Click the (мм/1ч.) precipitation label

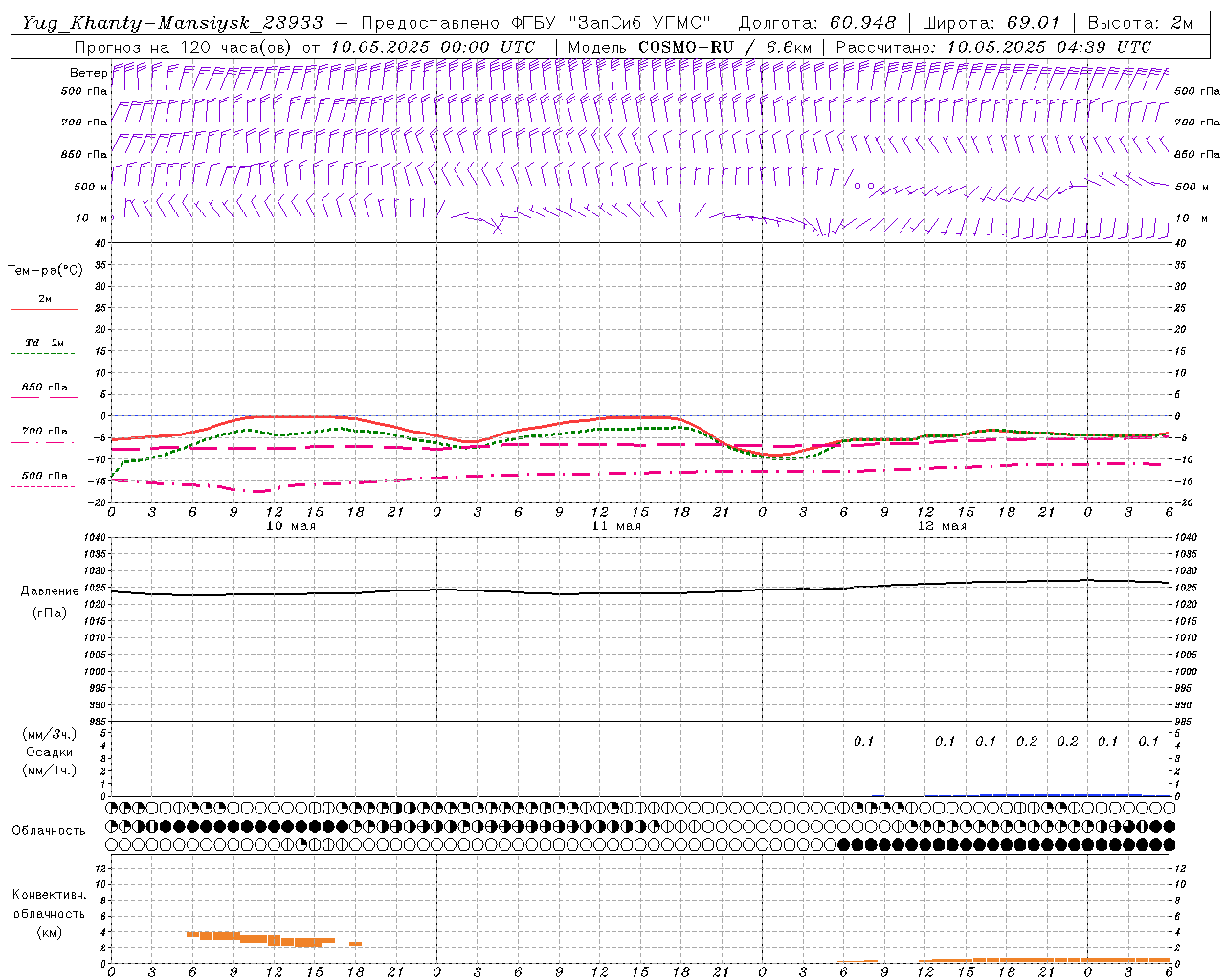[50, 770]
